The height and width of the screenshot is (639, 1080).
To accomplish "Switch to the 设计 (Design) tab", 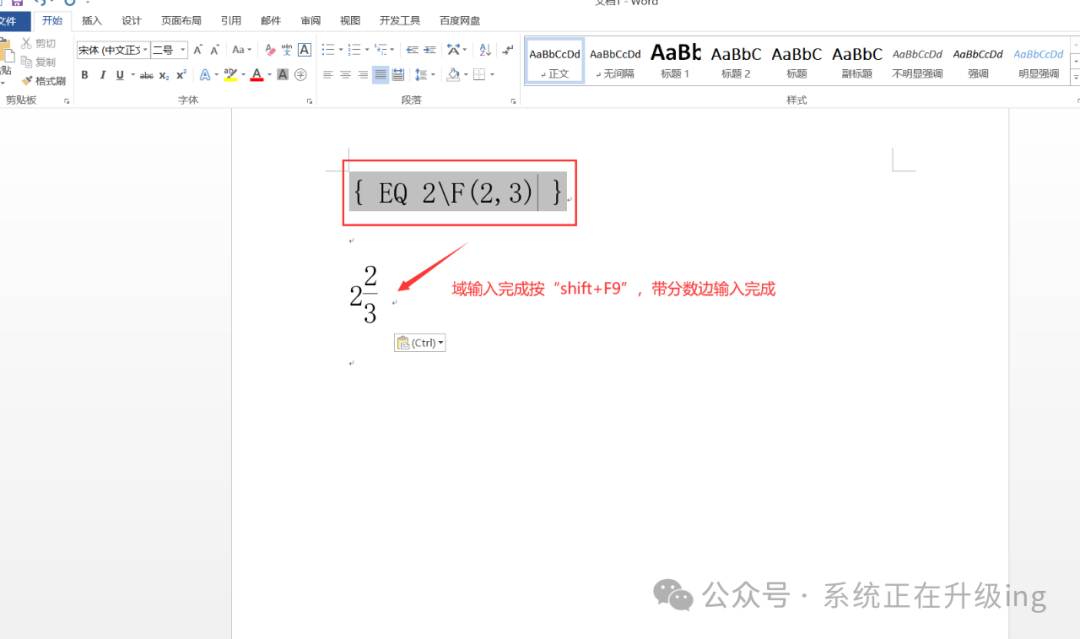I will (x=132, y=21).
